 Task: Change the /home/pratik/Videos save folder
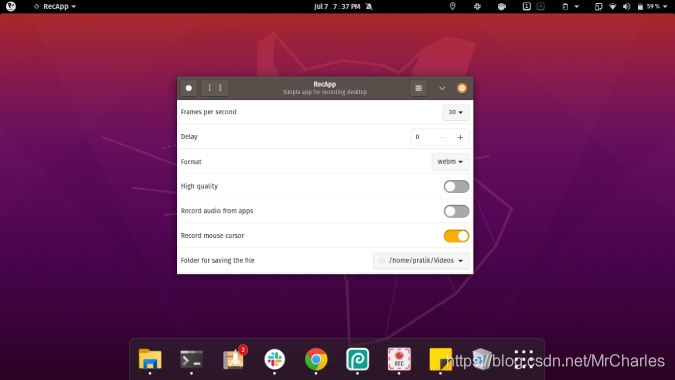click(421, 260)
